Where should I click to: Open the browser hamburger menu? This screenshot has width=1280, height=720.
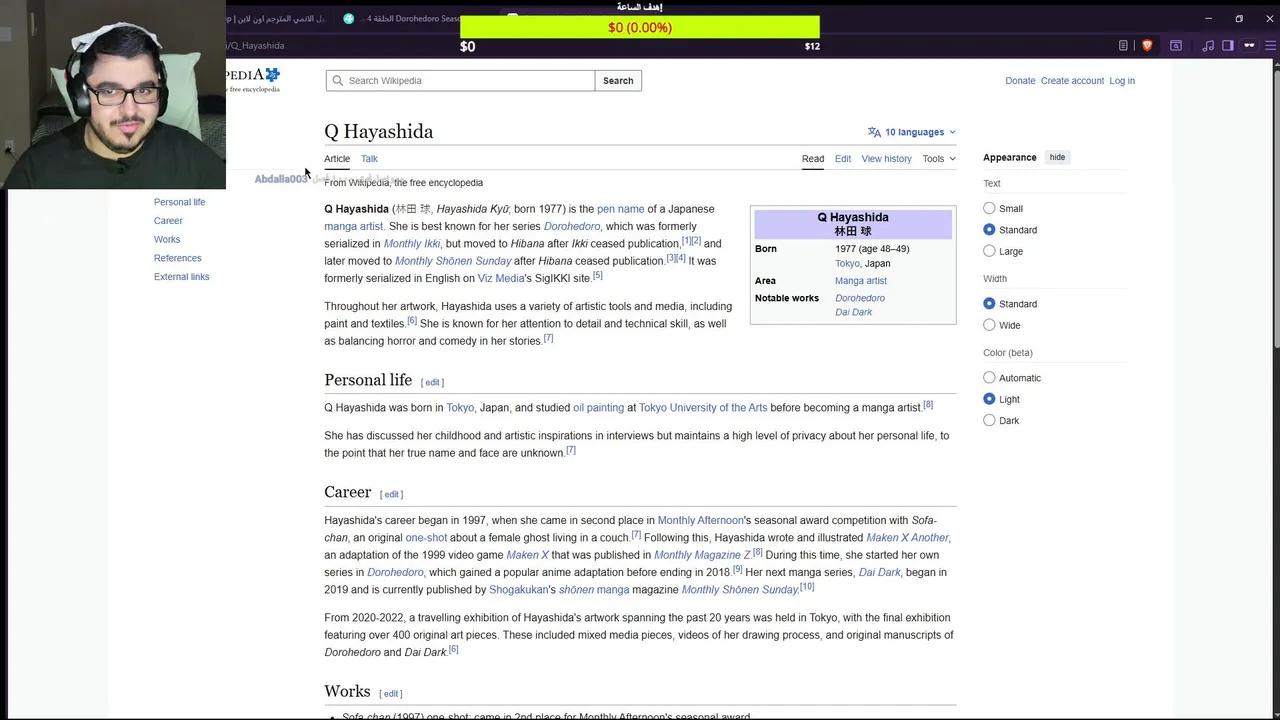pyautogui.click(x=1269, y=45)
